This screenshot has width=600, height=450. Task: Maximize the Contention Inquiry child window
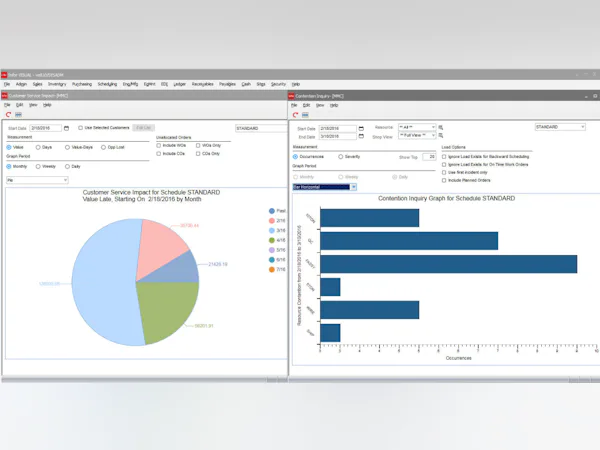click(x=595, y=96)
